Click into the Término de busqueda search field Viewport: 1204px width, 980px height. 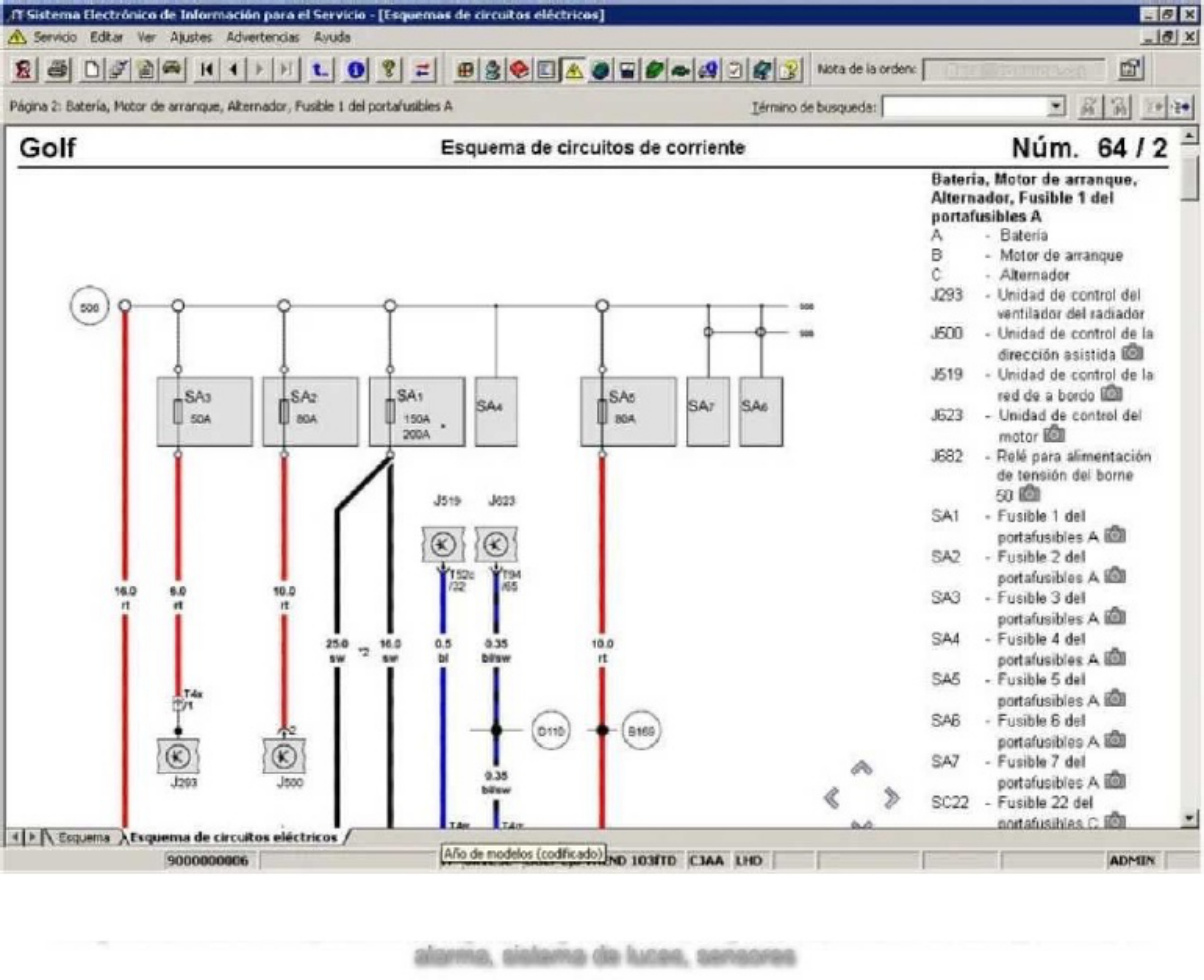[x=966, y=106]
